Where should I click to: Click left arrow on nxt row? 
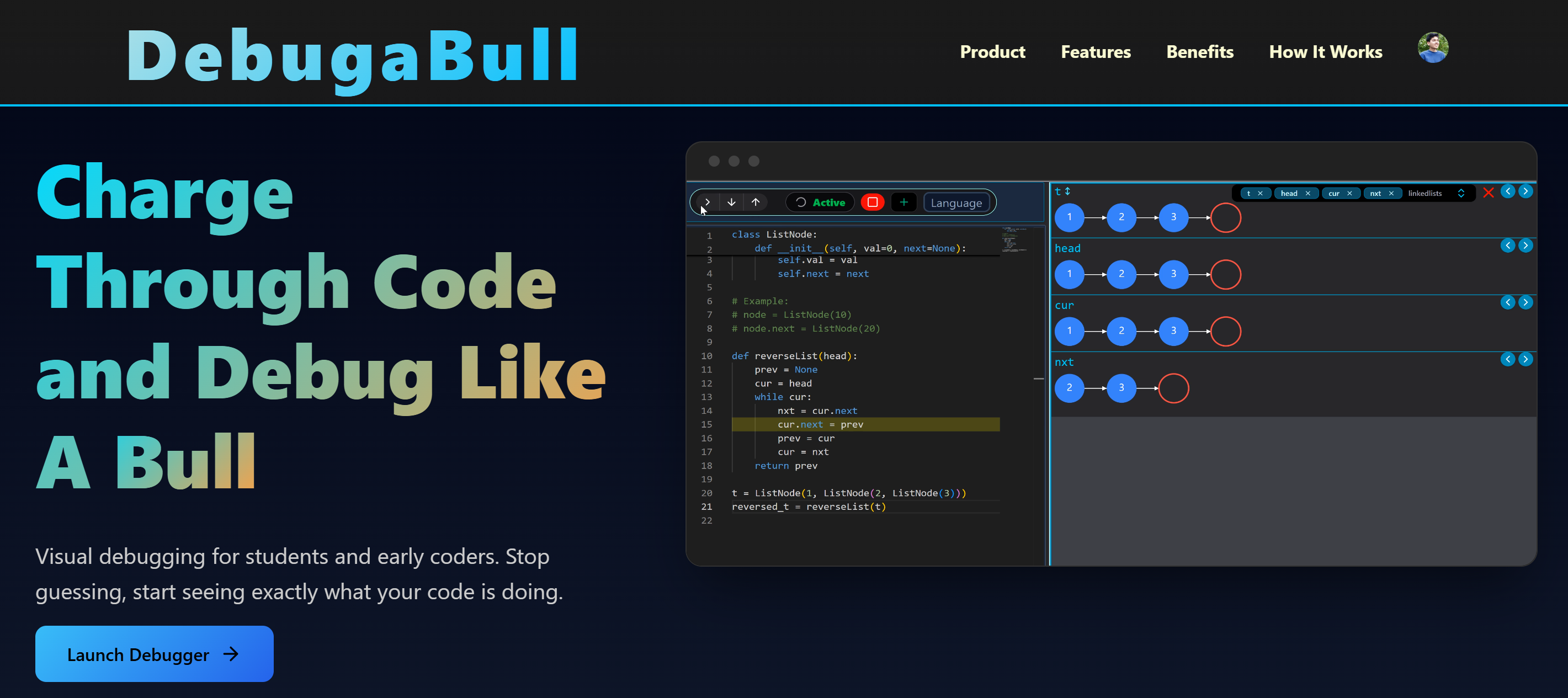(1508, 359)
